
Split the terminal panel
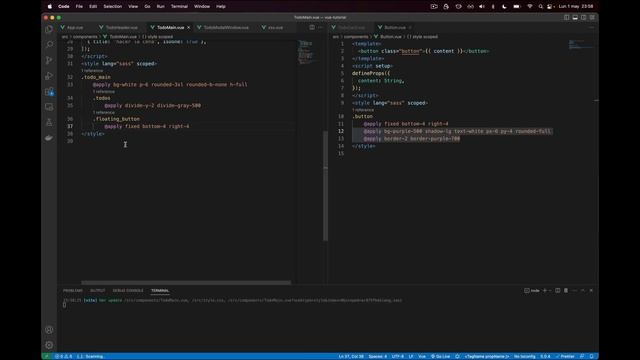coord(558,291)
